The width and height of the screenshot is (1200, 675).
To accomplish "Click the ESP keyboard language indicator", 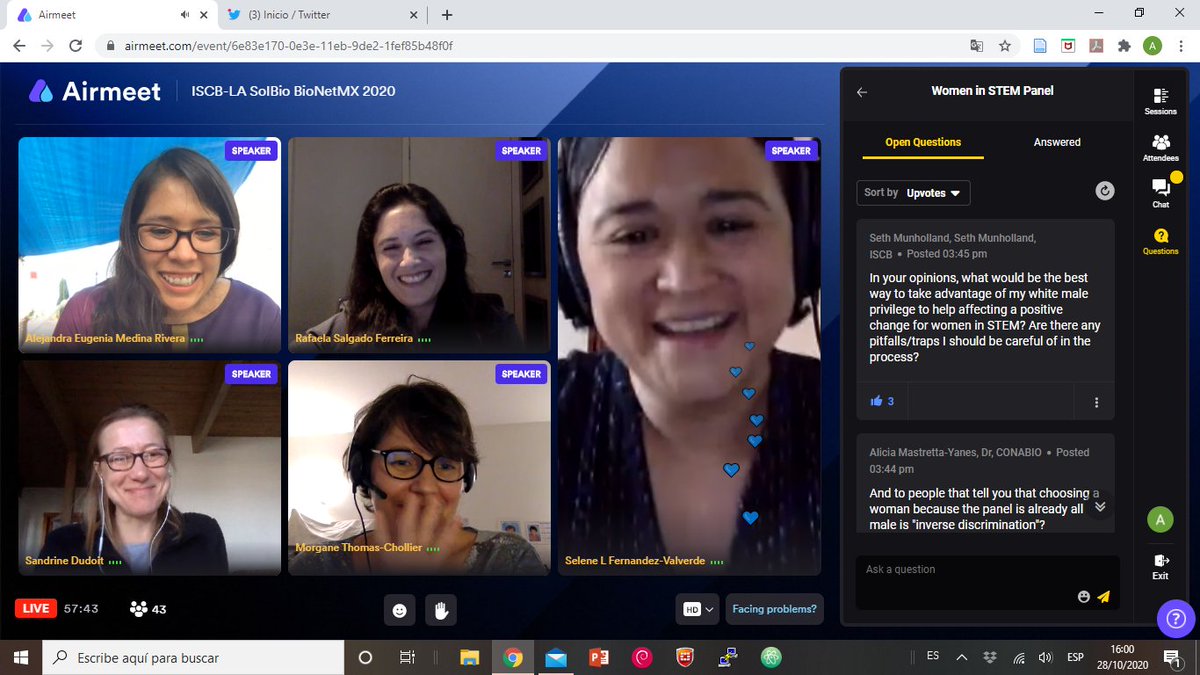I will coord(1075,657).
